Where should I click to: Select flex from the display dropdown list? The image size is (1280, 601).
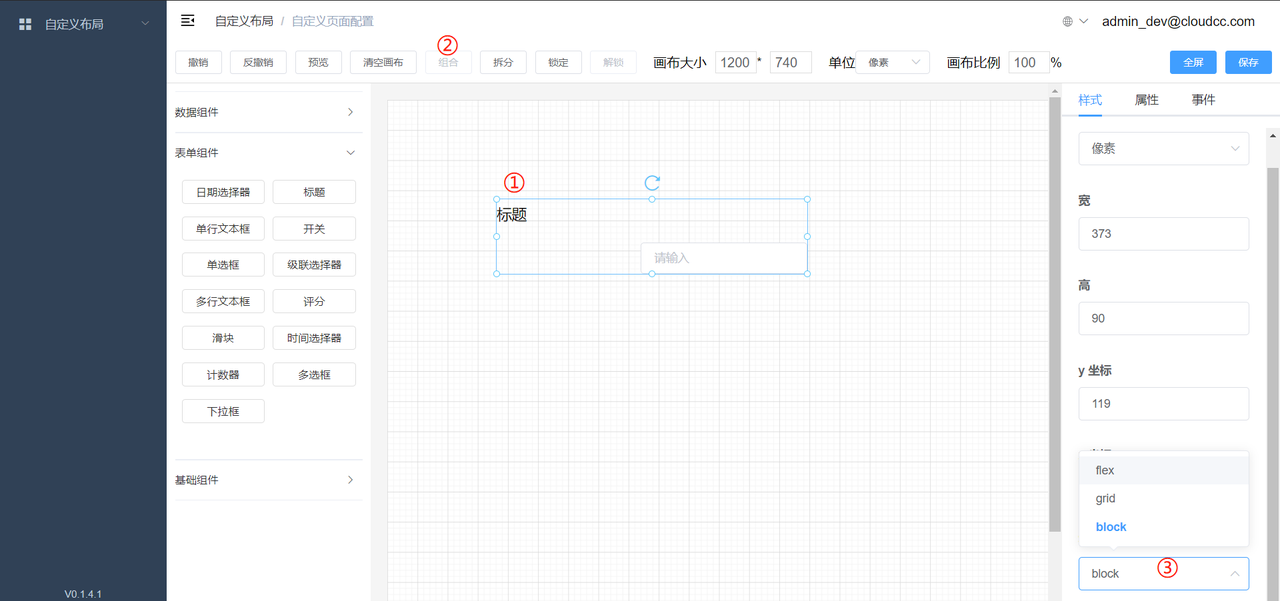pyautogui.click(x=1105, y=470)
